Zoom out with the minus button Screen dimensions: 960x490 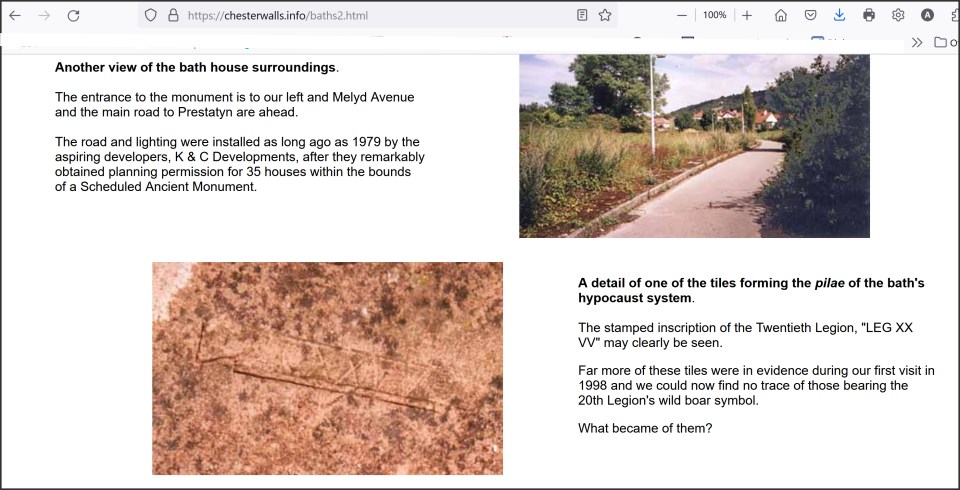(x=682, y=16)
